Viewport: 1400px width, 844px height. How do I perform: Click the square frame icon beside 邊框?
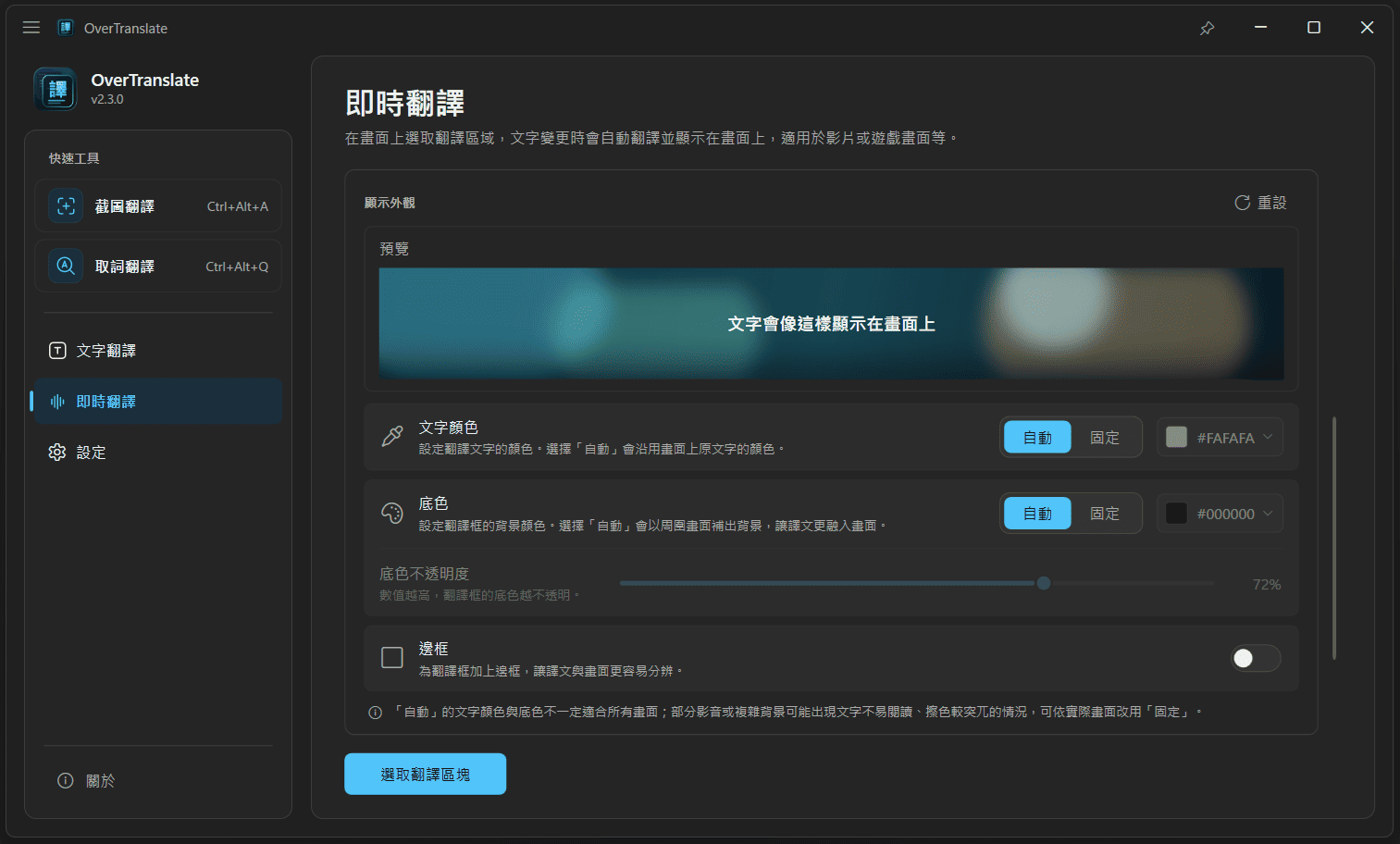coord(392,658)
